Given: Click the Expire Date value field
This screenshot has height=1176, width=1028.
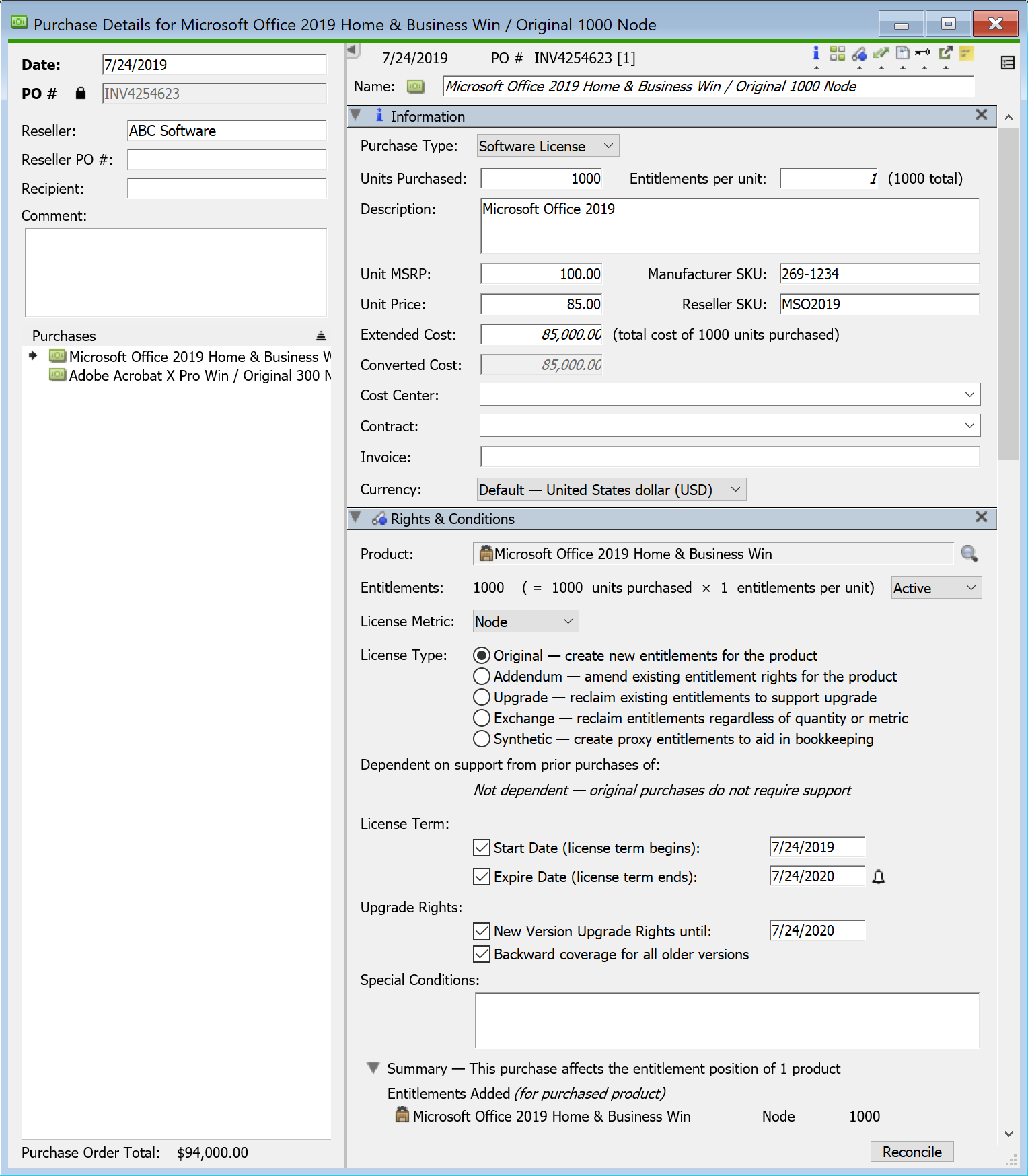Looking at the screenshot, I should (x=817, y=876).
